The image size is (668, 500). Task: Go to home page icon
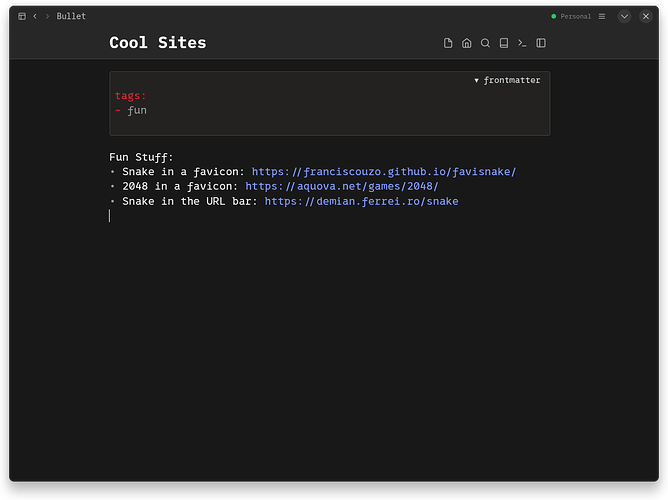(466, 43)
